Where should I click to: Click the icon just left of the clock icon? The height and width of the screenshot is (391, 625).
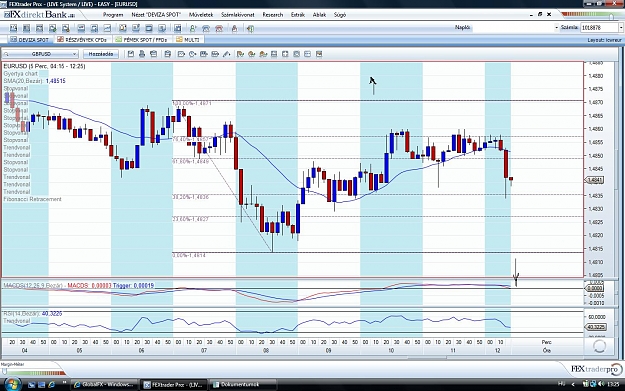[181, 54]
